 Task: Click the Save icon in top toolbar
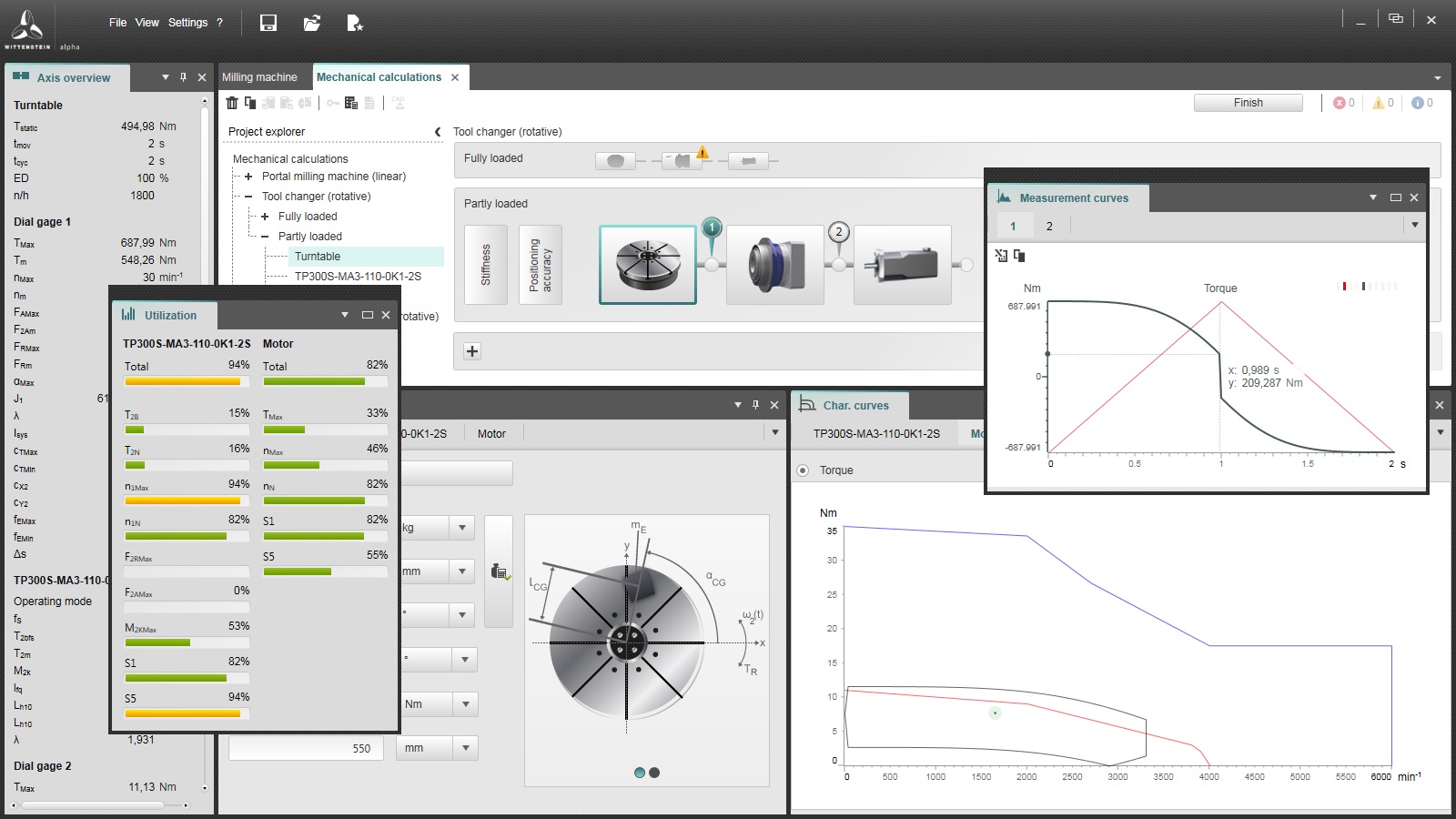tap(268, 23)
